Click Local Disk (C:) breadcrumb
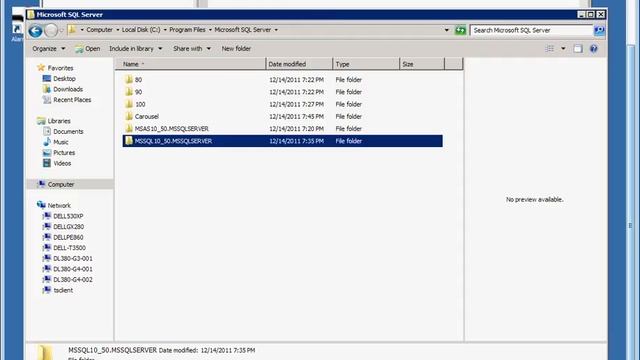The width and height of the screenshot is (640, 360). [x=141, y=30]
